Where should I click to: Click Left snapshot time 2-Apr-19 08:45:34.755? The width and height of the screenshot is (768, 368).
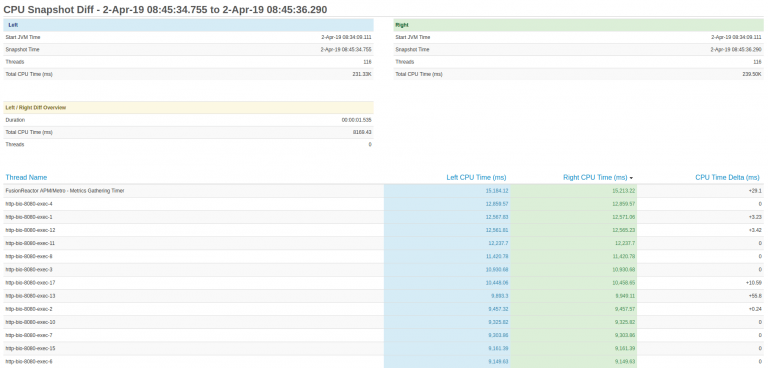coord(346,49)
